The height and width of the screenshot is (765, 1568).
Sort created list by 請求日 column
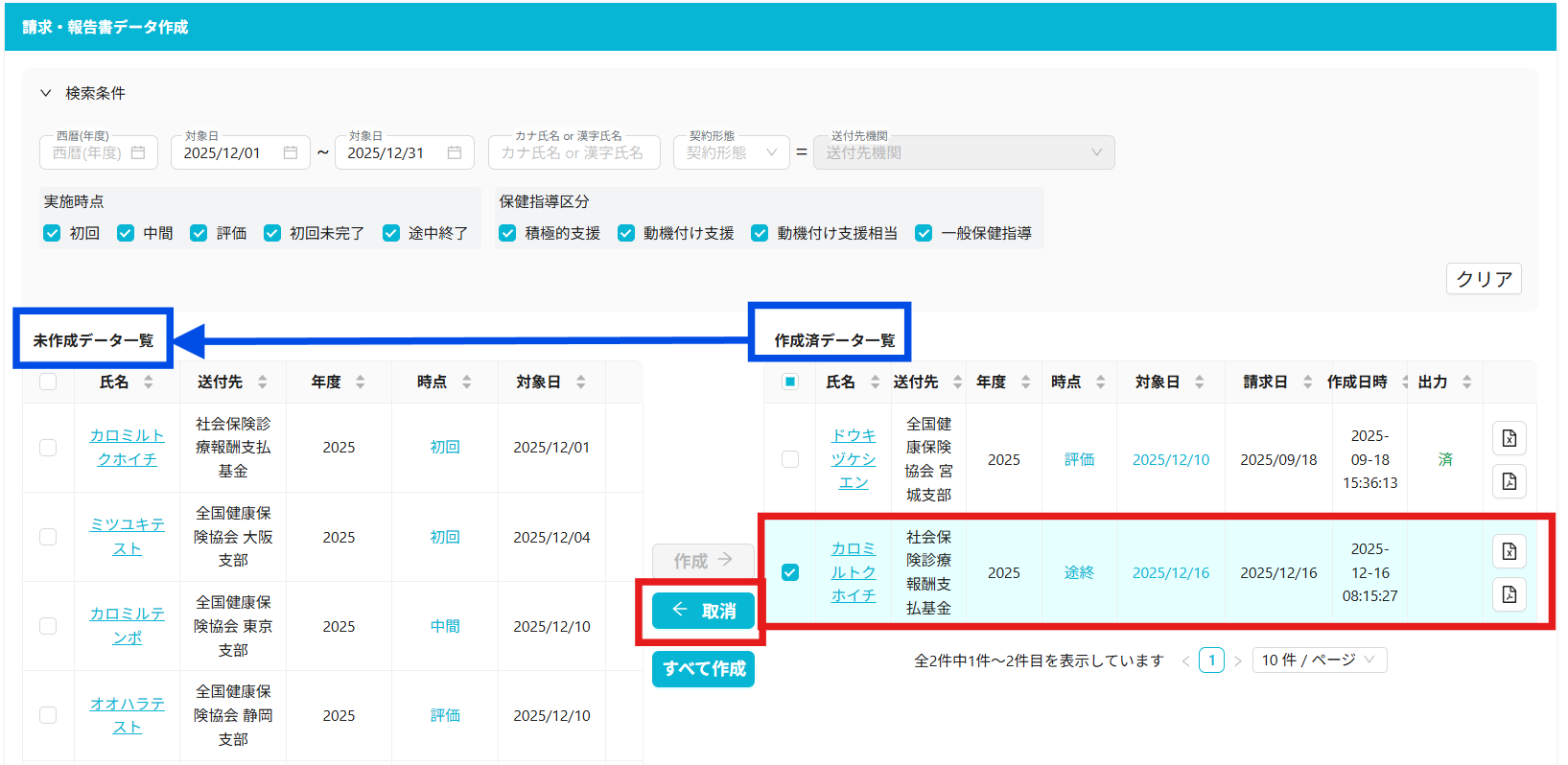point(1307,382)
